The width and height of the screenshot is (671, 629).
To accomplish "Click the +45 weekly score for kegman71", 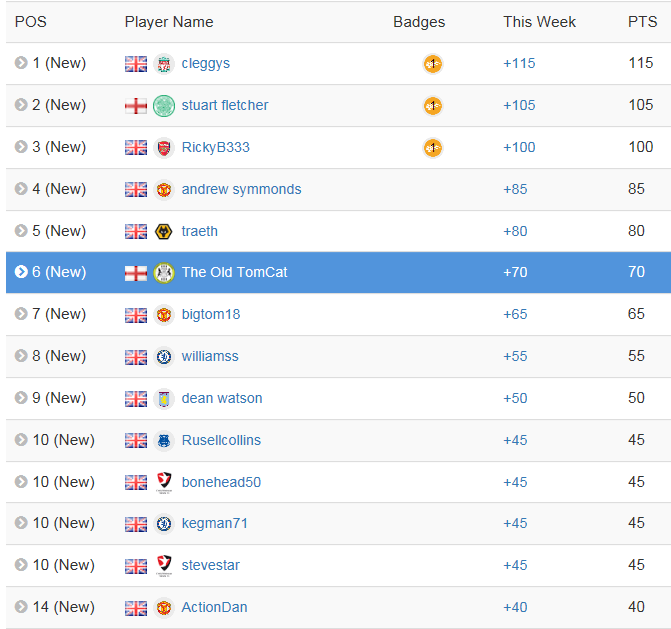I will point(515,523).
